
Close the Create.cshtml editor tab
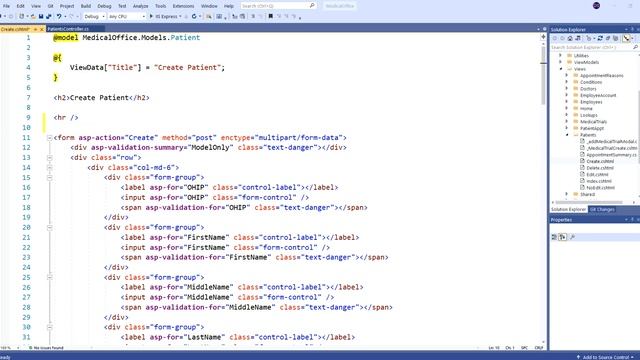42,29
